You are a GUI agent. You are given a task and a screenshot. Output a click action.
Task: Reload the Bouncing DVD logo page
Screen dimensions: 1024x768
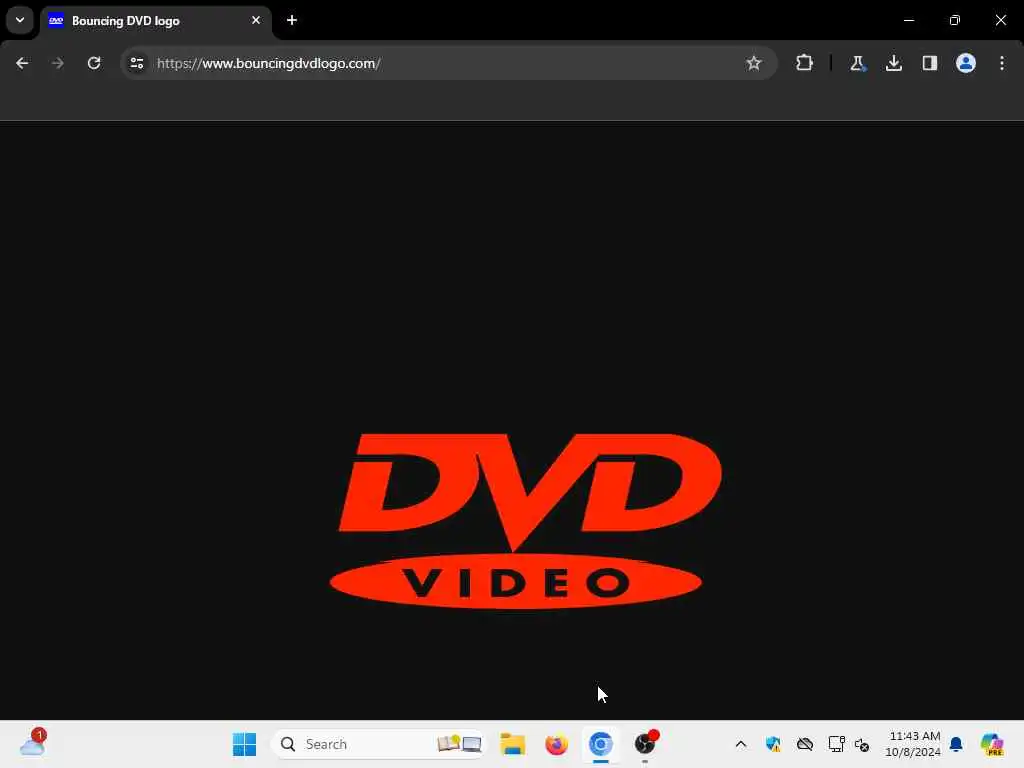pos(94,63)
